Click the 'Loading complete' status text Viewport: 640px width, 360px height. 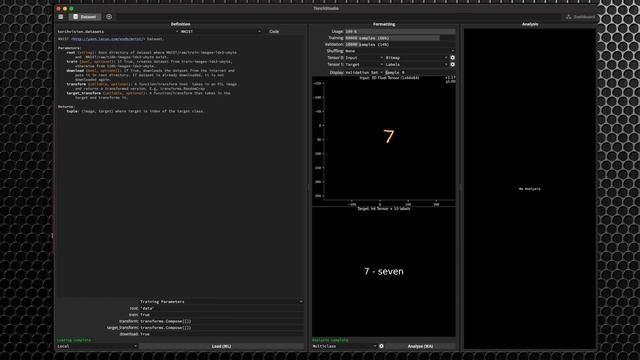point(74,340)
